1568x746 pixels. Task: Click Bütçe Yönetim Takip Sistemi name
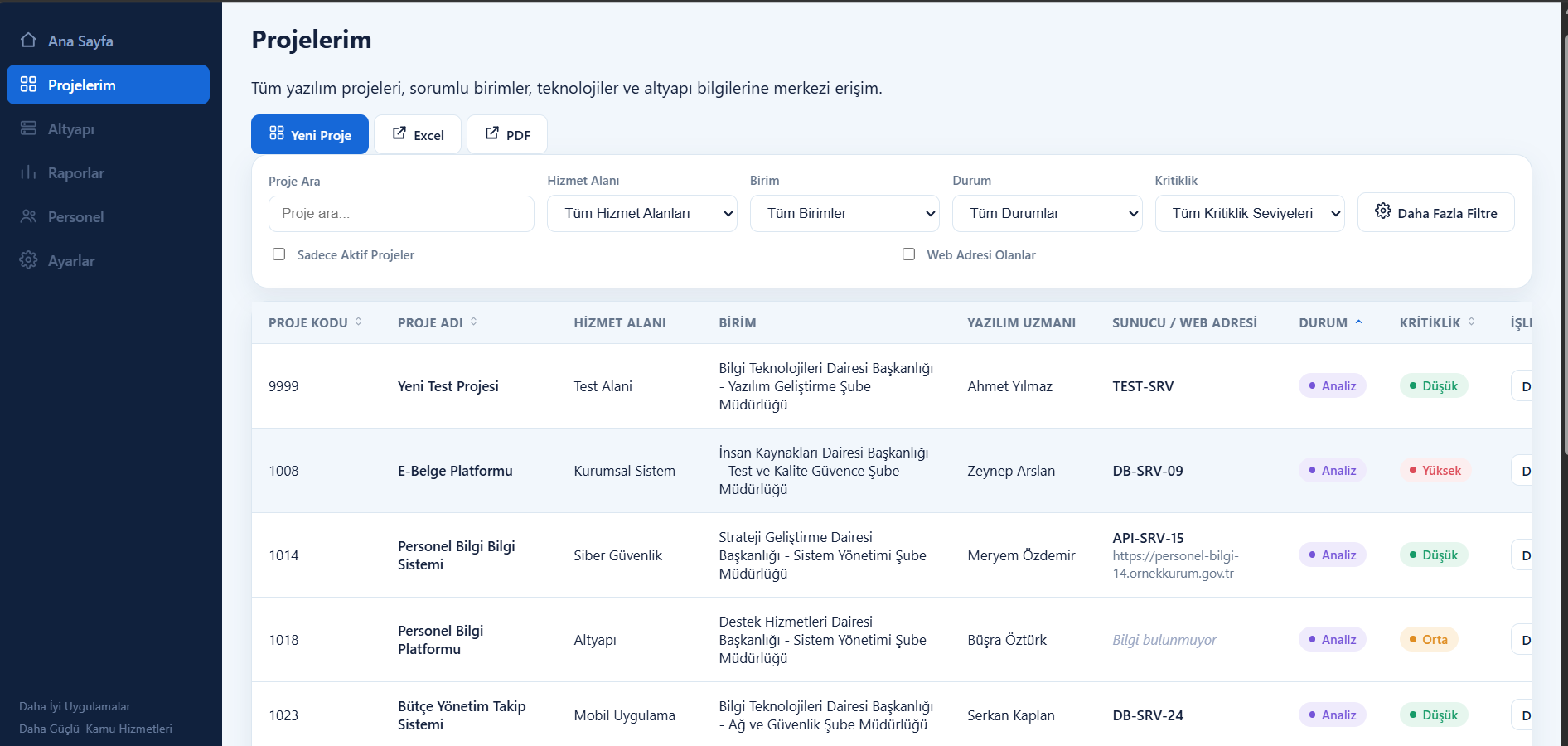point(462,715)
